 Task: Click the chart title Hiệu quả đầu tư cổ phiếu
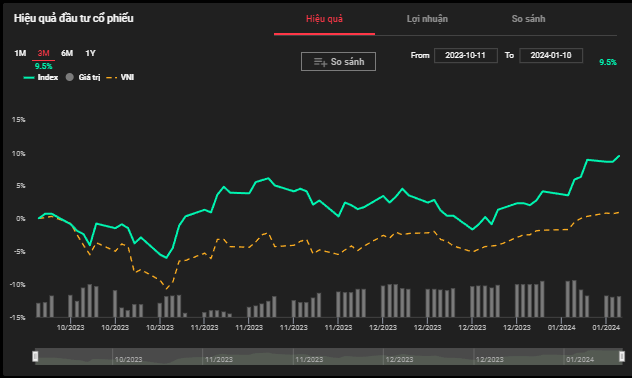pyautogui.click(x=73, y=19)
